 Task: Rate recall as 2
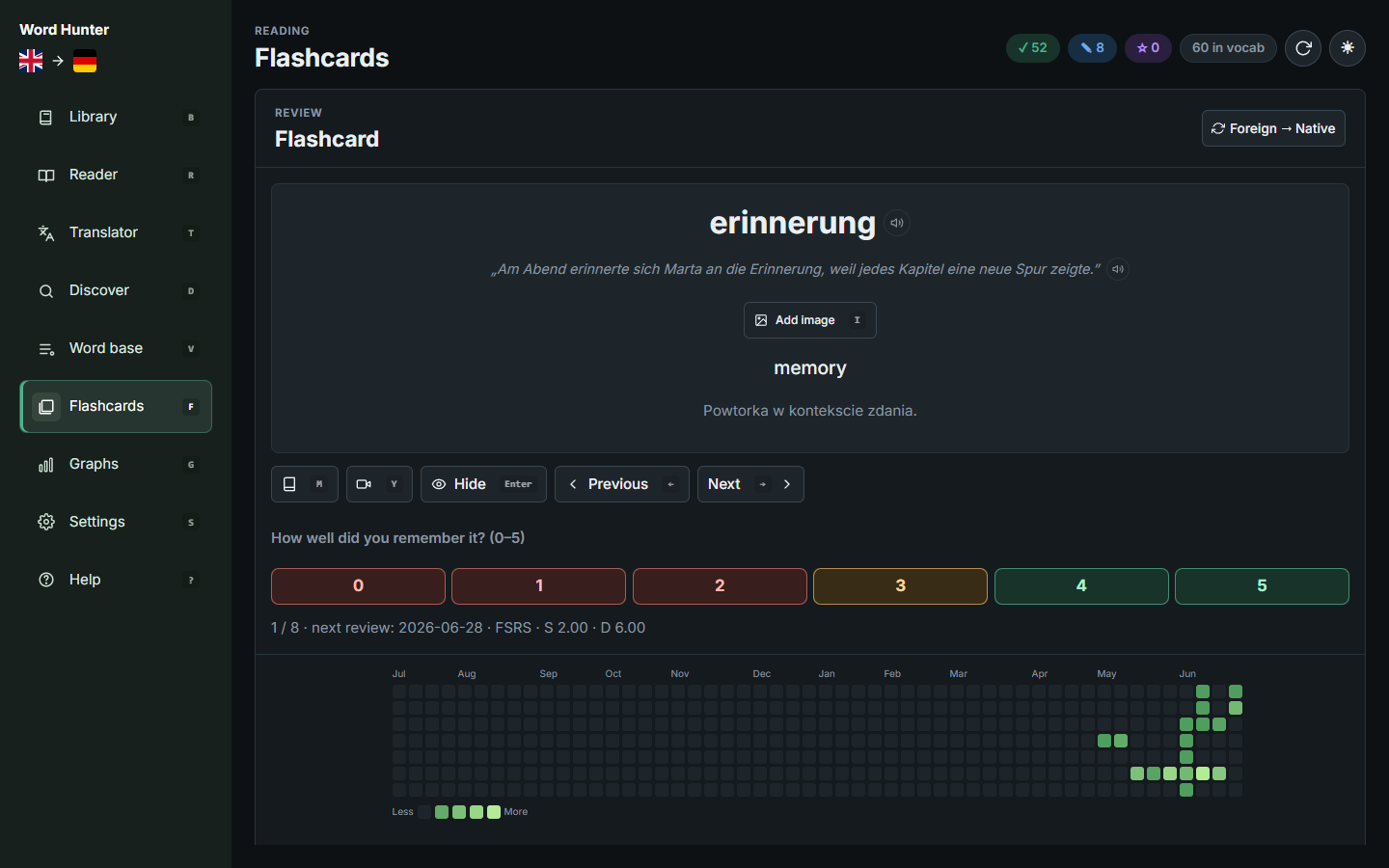[720, 586]
